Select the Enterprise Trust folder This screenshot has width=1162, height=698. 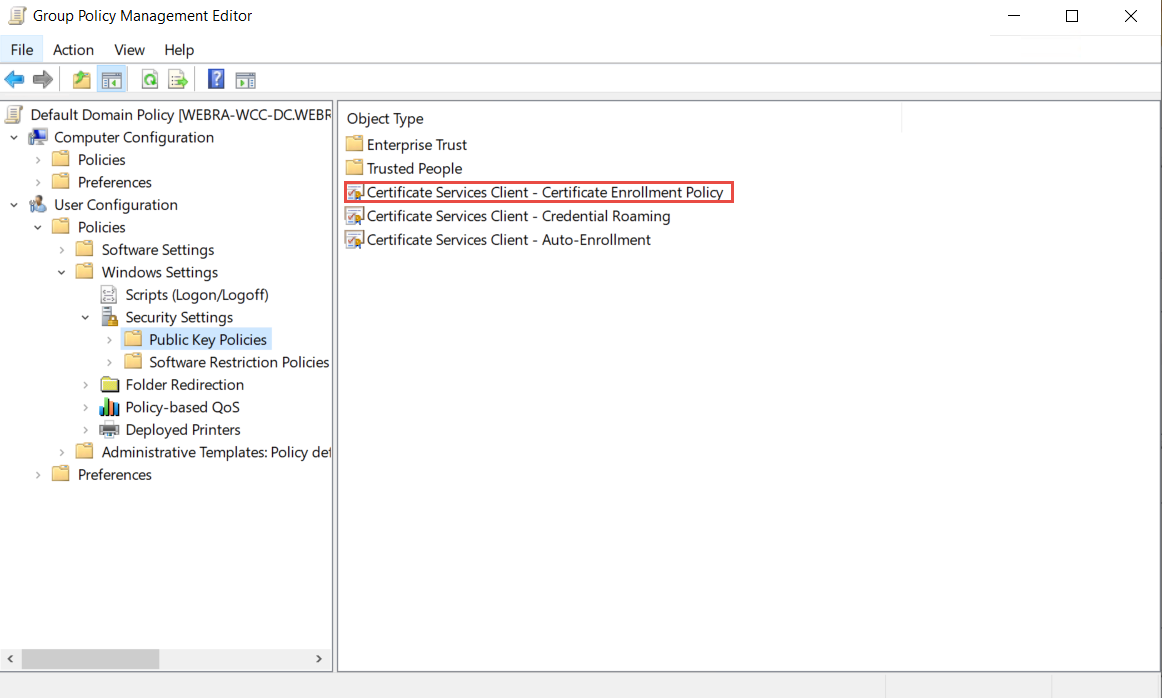point(416,145)
